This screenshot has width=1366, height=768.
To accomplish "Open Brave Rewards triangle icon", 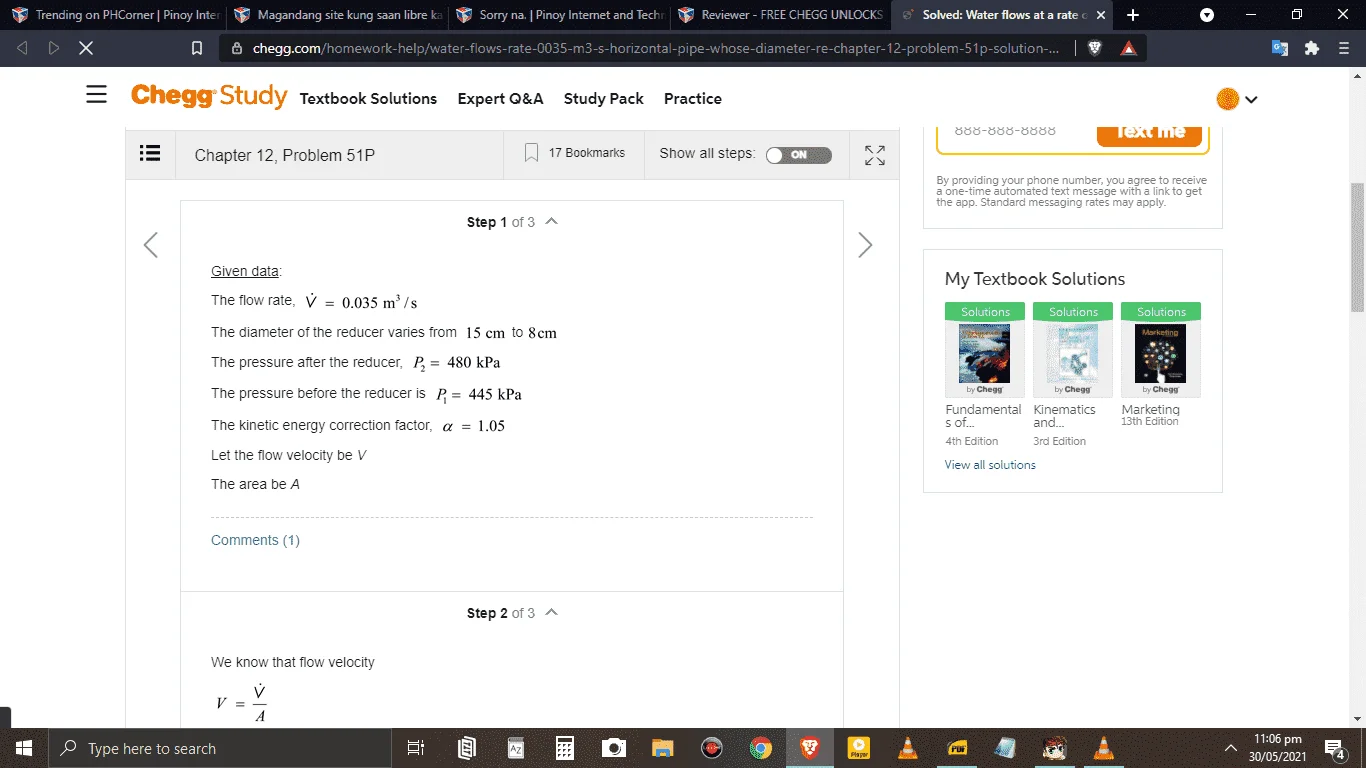I will tap(1129, 48).
